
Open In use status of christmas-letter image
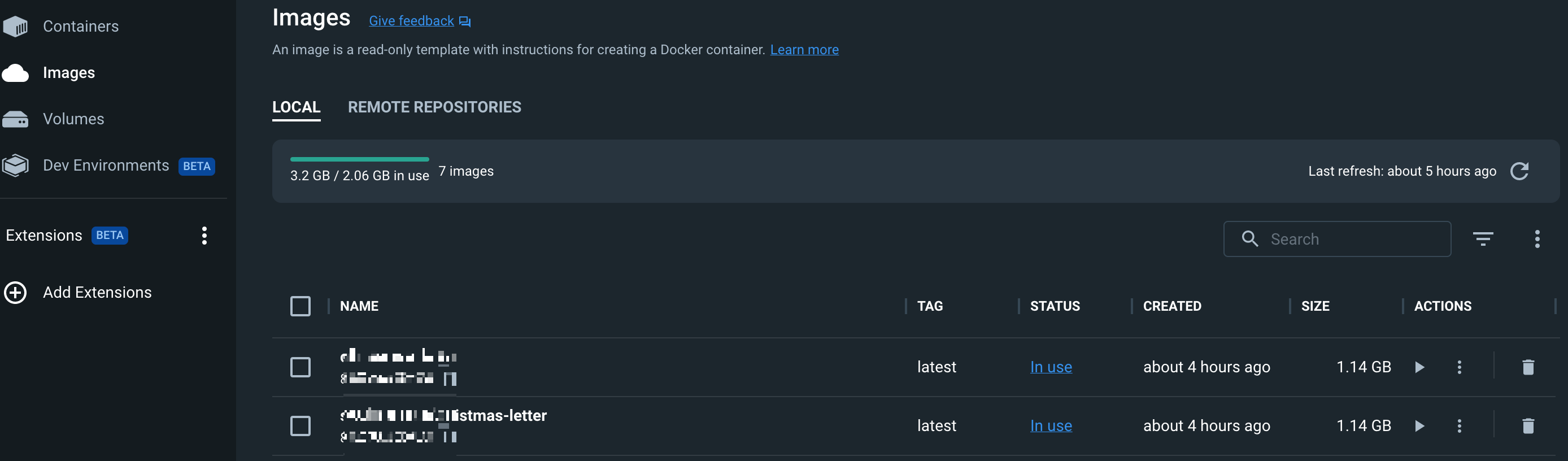(x=1050, y=425)
